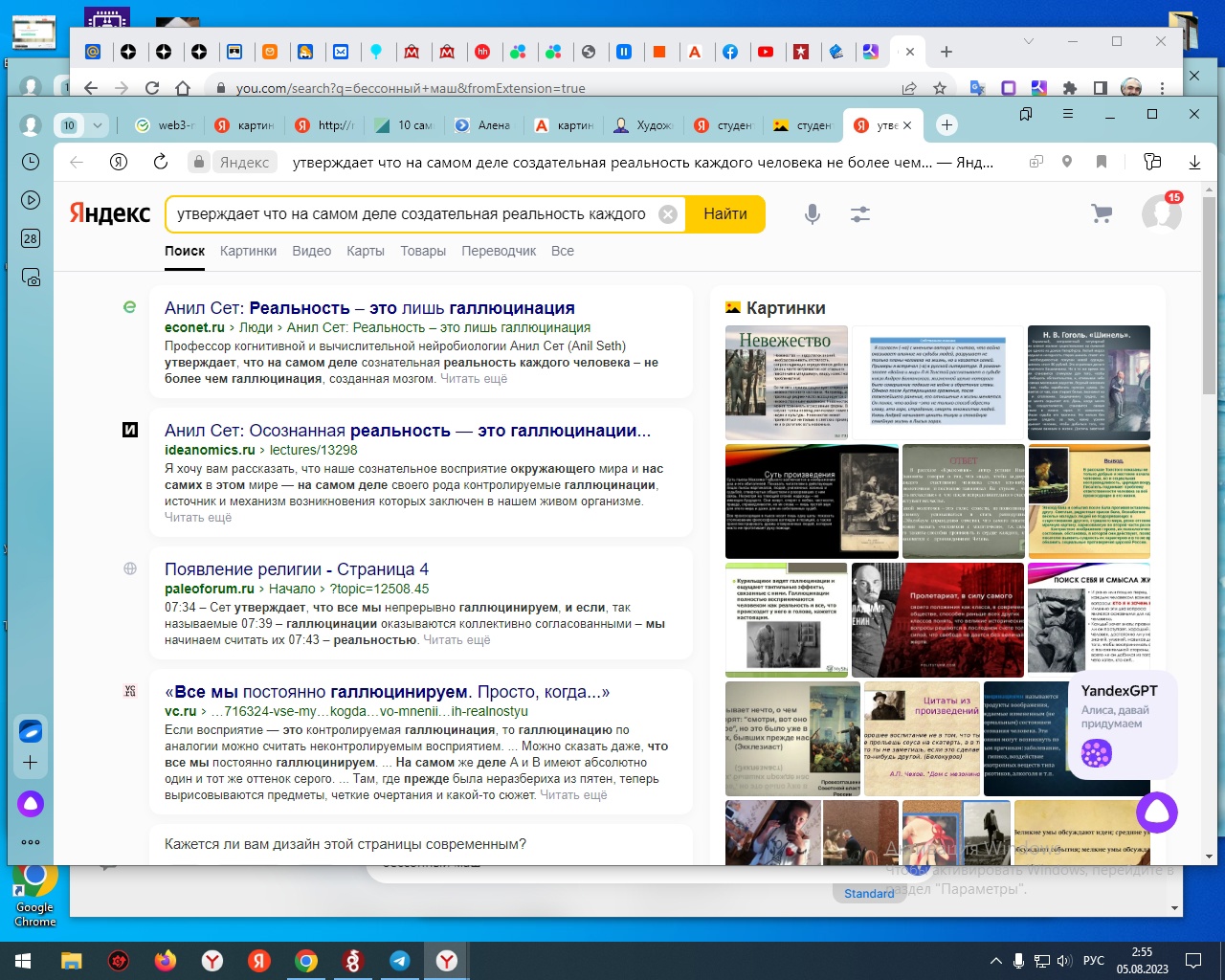Open result Появление религии - Страница 4

click(x=297, y=569)
